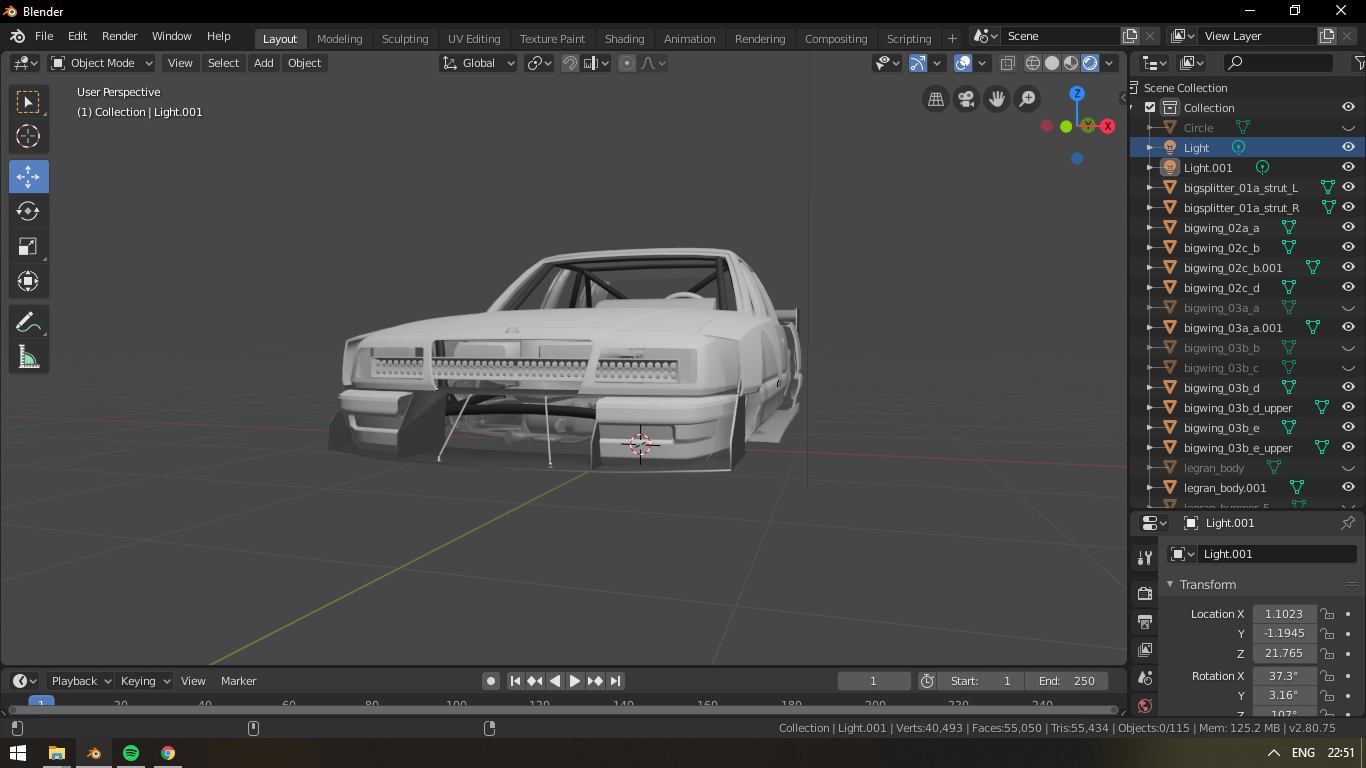Open the Scene properties tab

click(1145, 678)
